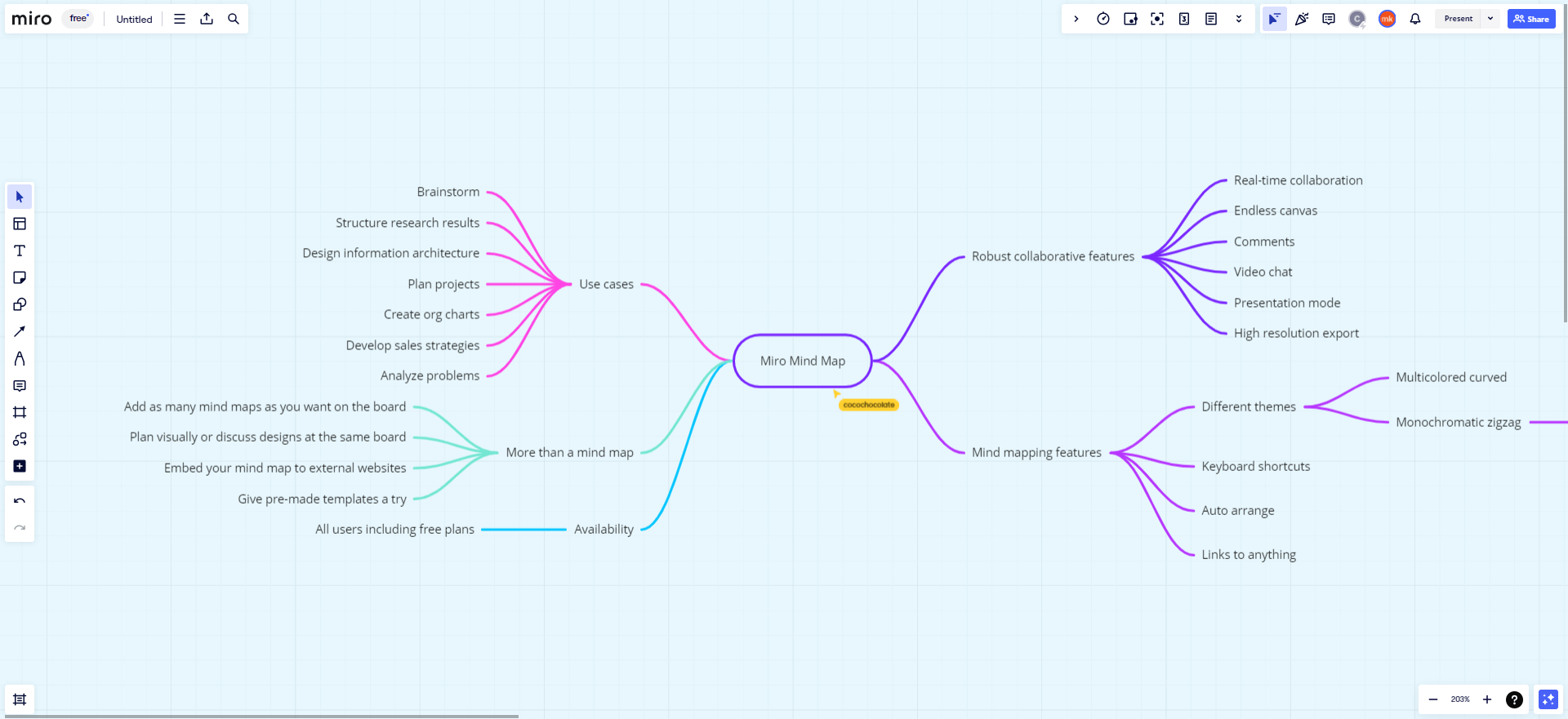Click the gray C collaborator avatar
The image size is (1568, 719).
(x=1357, y=19)
